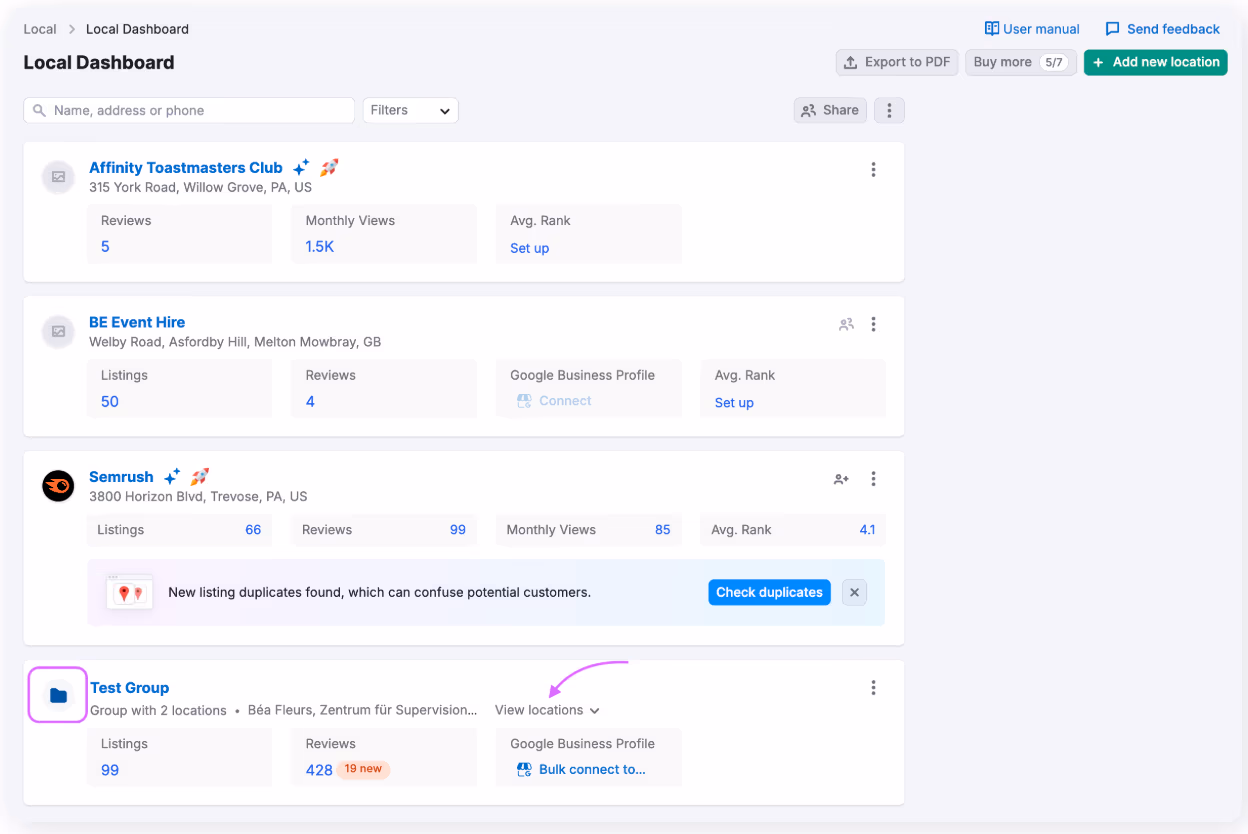The height and width of the screenshot is (834, 1248).
Task: Expand View locations for Test Group
Action: pos(547,710)
